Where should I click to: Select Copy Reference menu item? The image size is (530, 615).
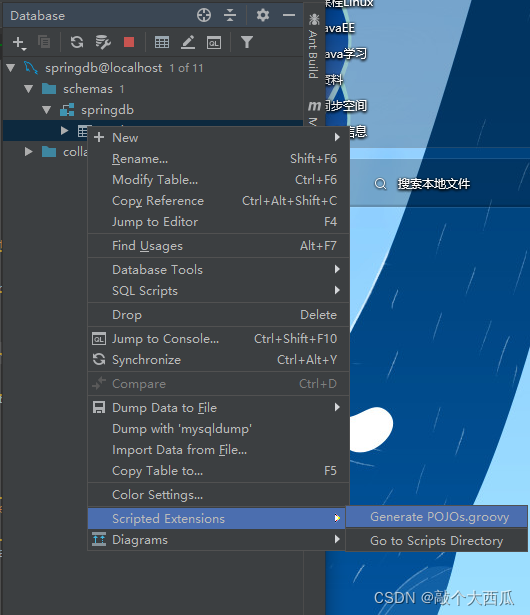point(218,201)
